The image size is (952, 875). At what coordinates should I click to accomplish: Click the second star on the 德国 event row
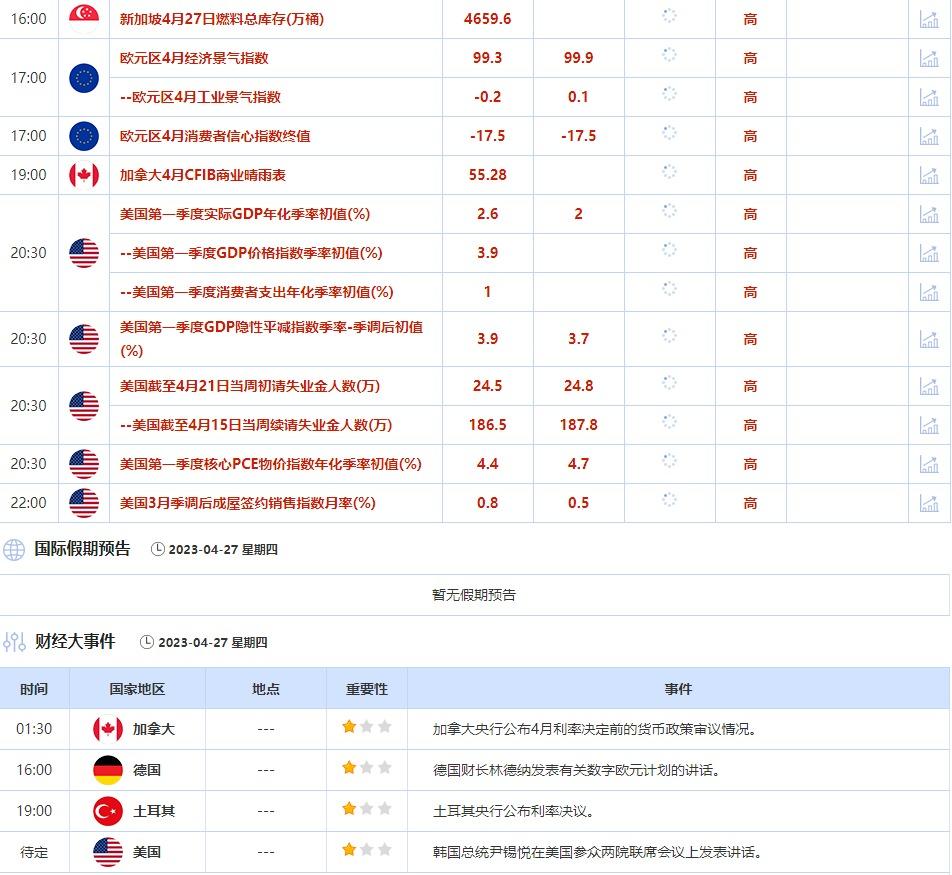[366, 769]
